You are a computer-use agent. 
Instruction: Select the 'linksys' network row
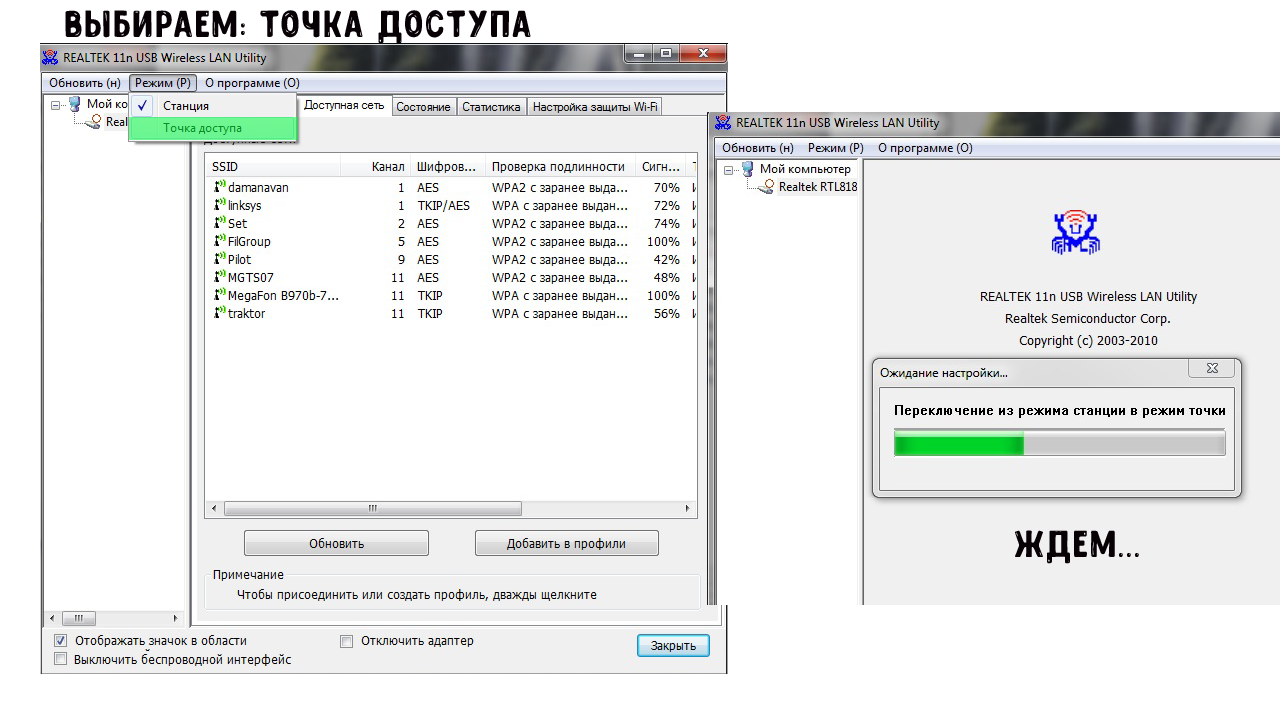pos(451,205)
